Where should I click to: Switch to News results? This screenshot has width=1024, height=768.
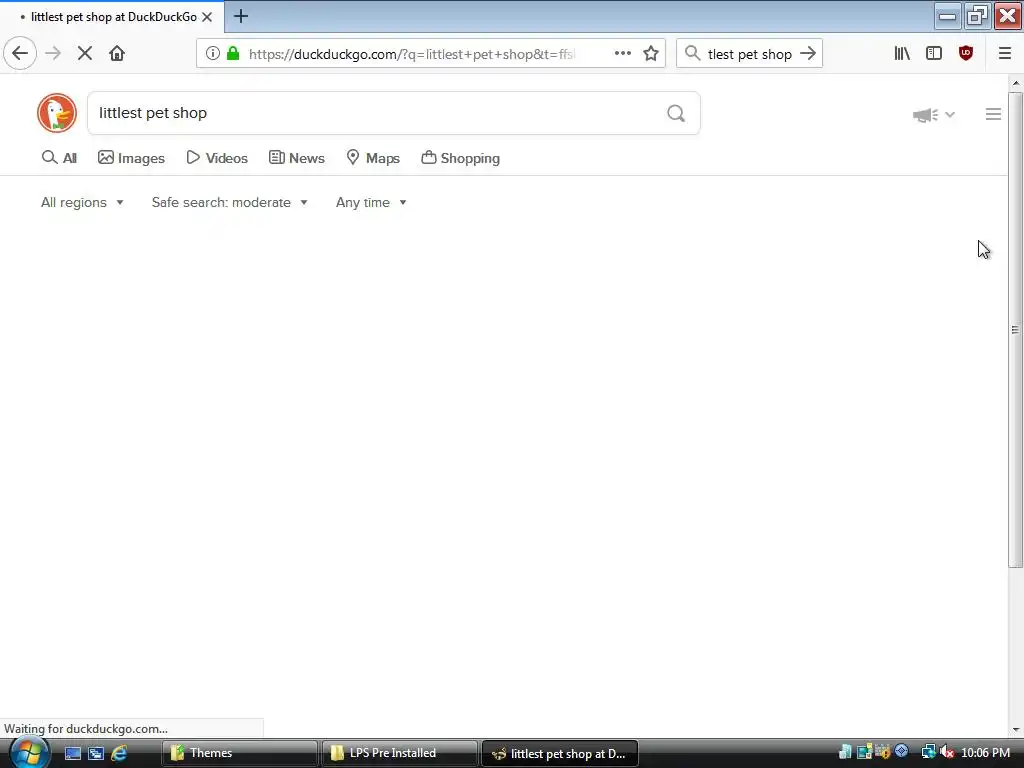click(296, 158)
